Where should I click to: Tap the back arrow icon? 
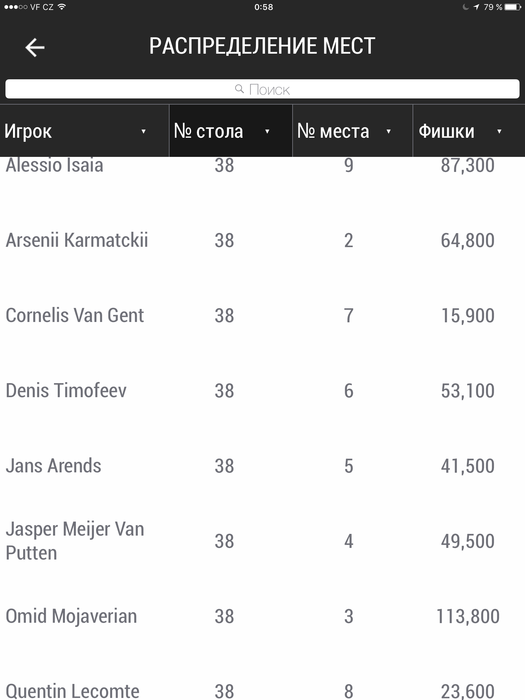(35, 47)
